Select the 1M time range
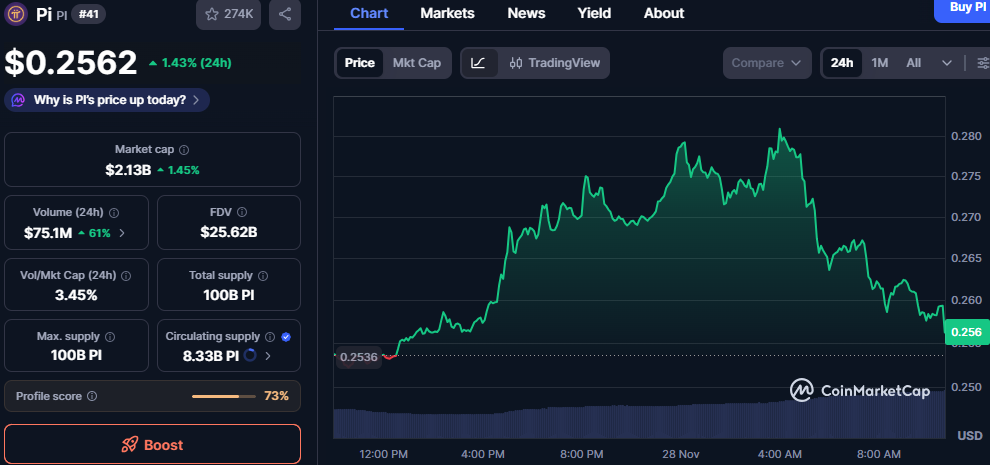 point(879,63)
